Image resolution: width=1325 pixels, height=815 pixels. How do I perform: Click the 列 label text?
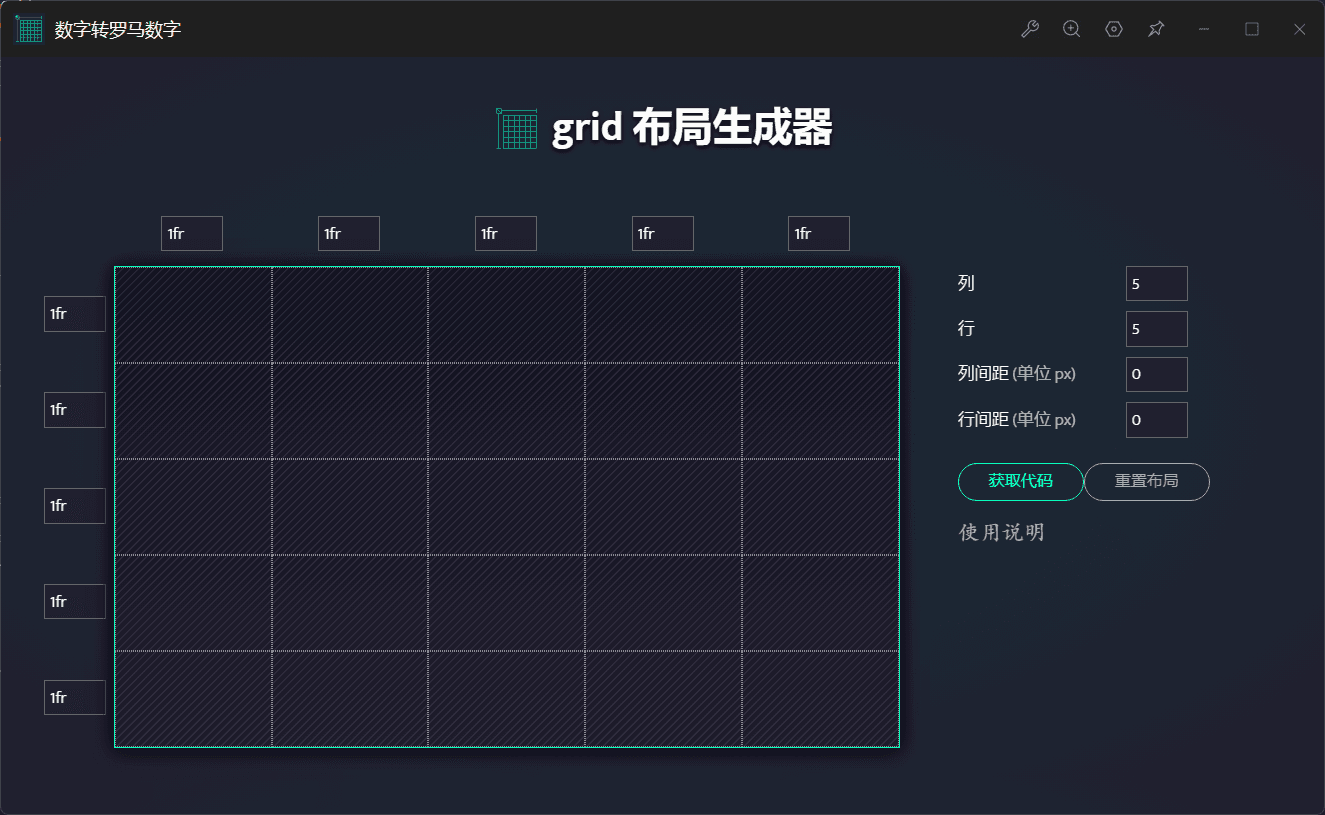(x=966, y=283)
